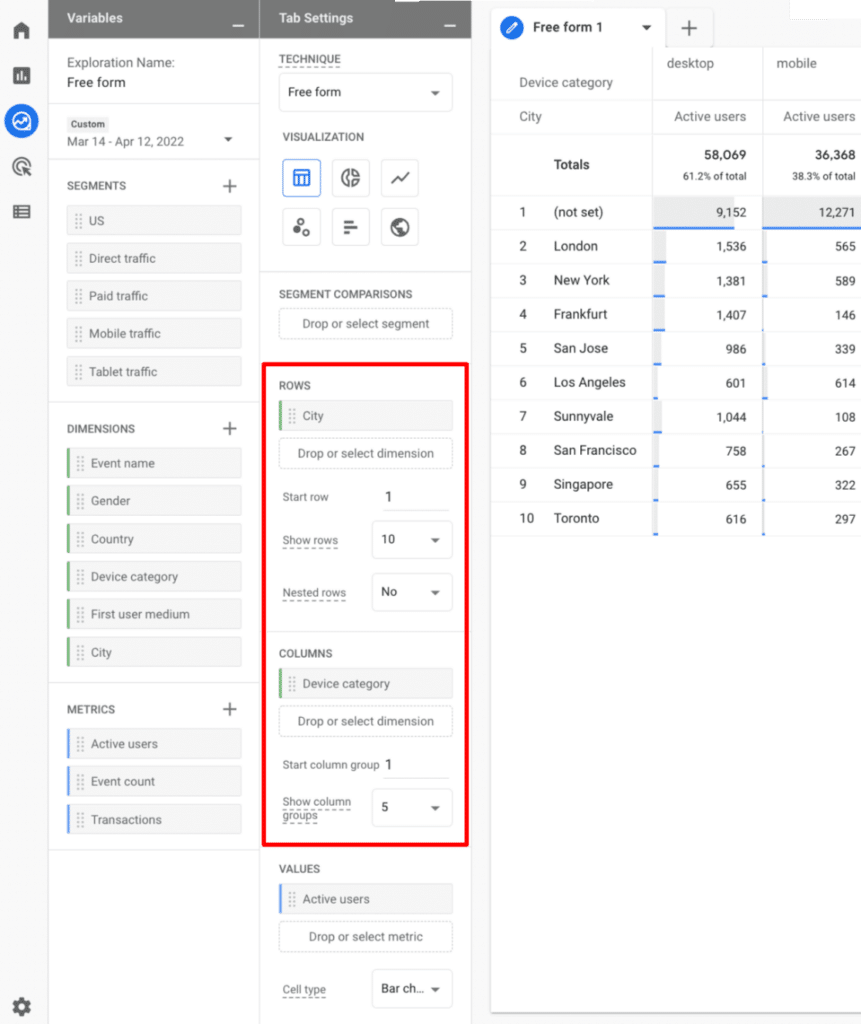This screenshot has width=861, height=1024.
Task: Open the Show rows dropdown
Action: point(411,539)
